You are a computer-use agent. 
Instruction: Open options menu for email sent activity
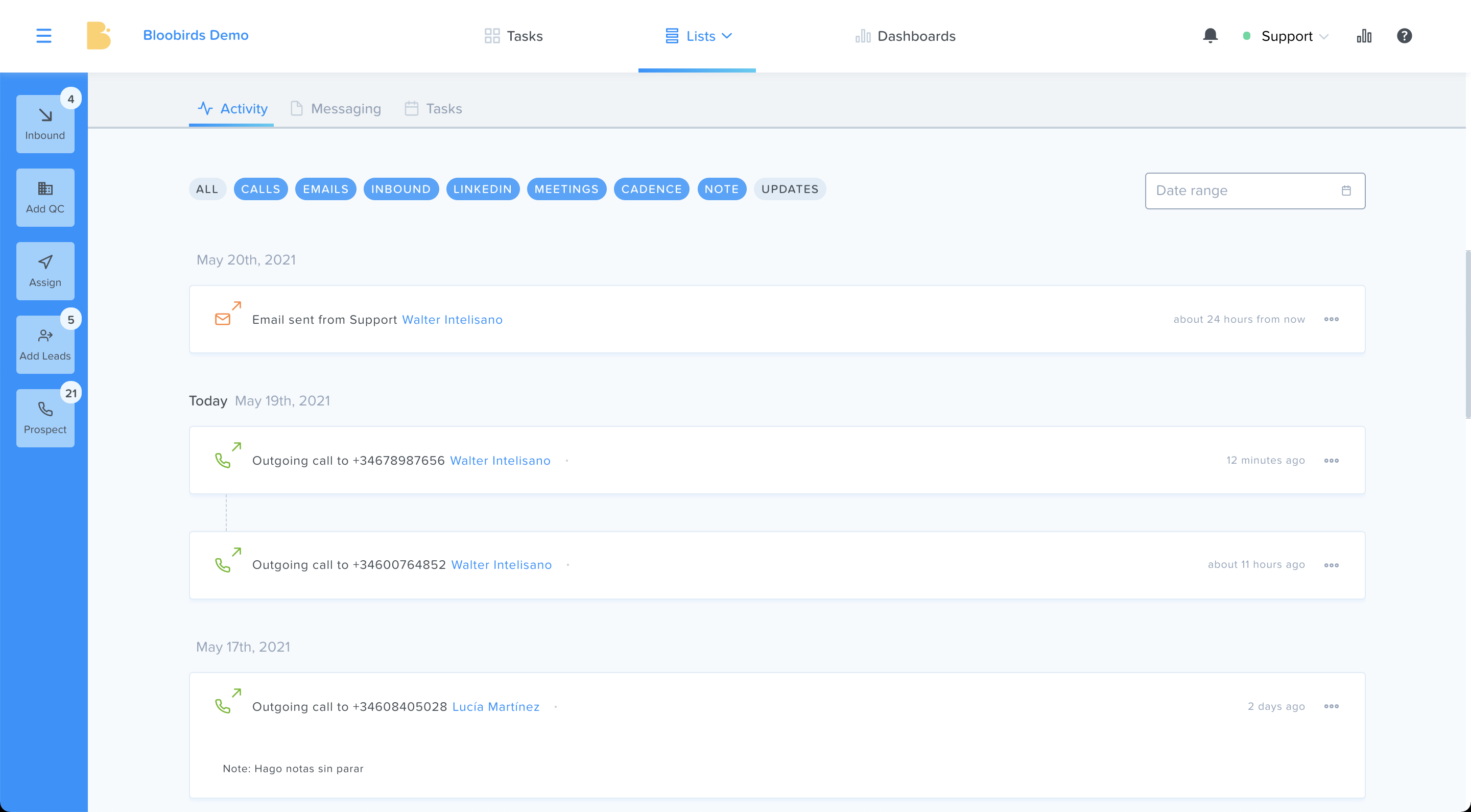[x=1331, y=319]
